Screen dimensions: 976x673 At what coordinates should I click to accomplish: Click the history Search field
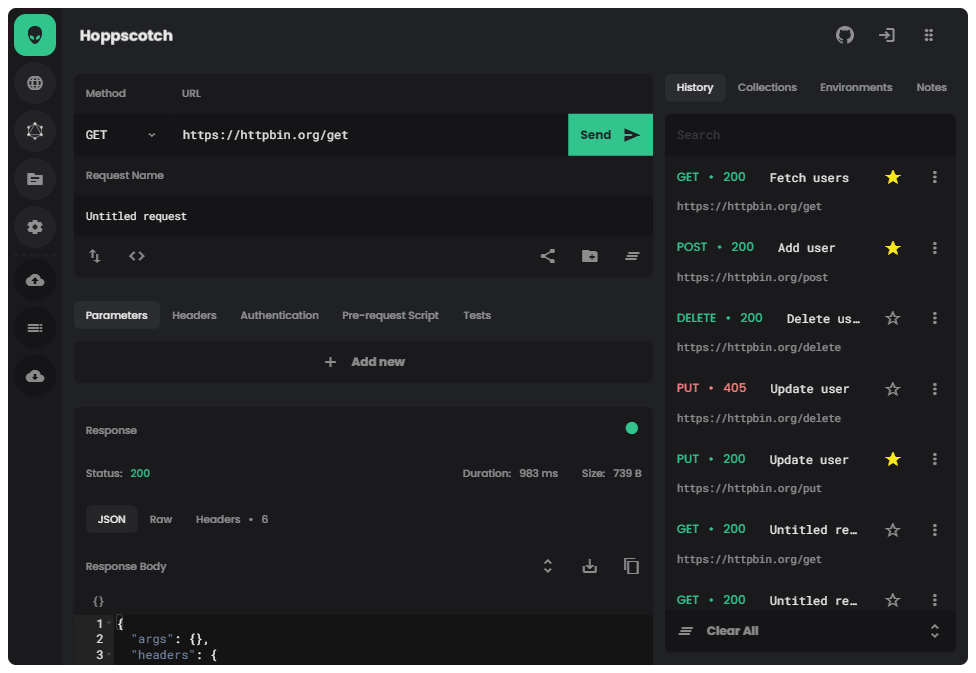[x=810, y=135]
